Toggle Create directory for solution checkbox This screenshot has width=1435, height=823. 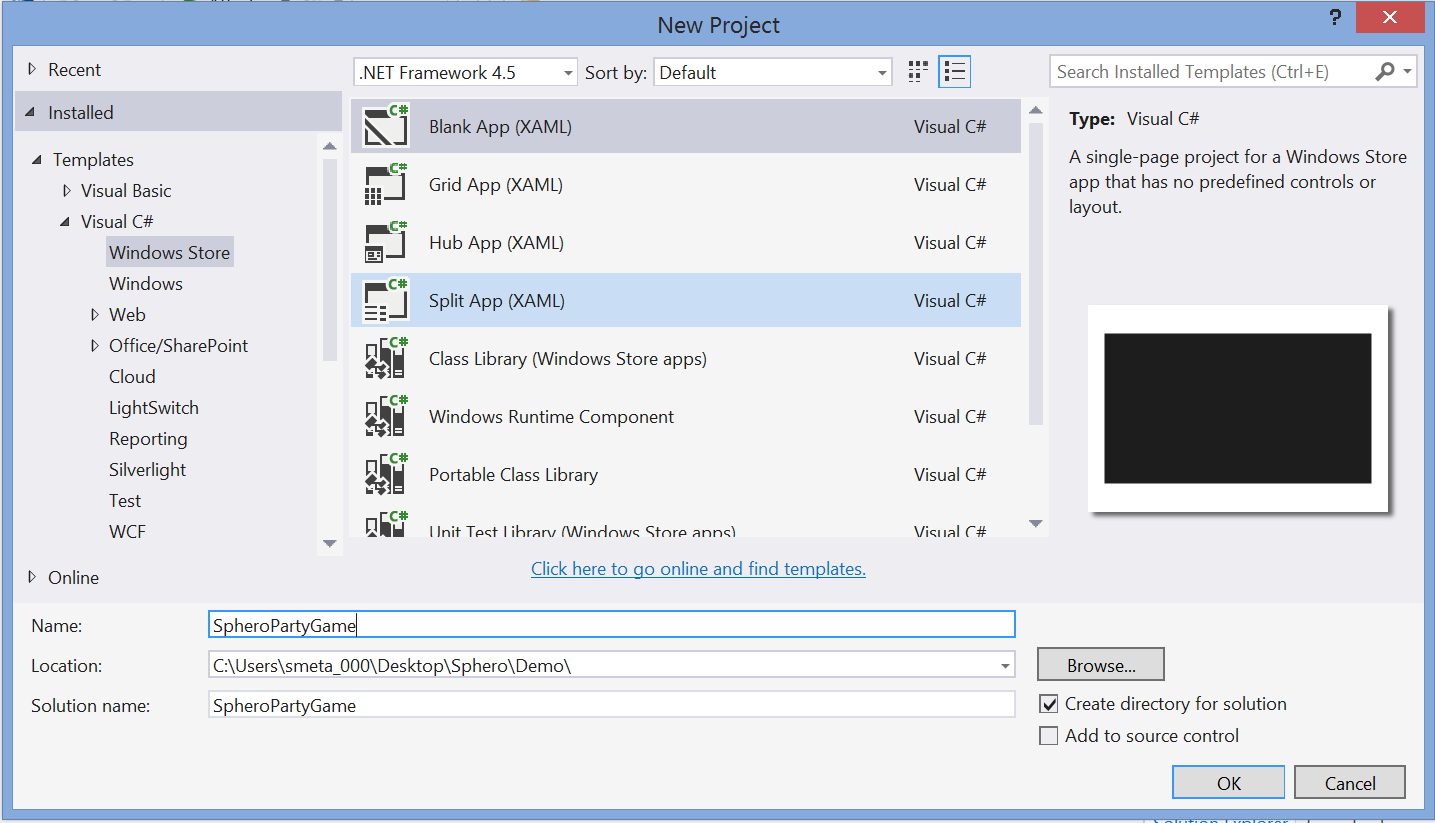coord(1049,704)
